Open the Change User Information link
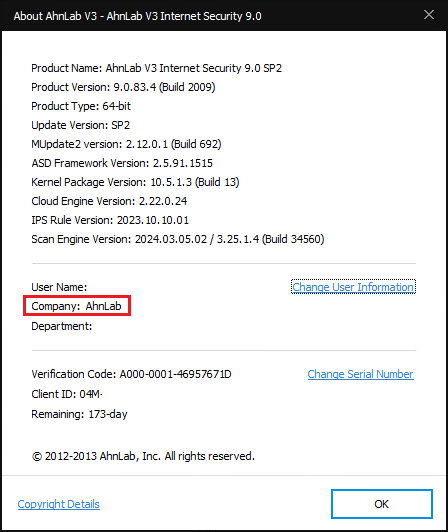This screenshot has width=448, height=532. 353,287
